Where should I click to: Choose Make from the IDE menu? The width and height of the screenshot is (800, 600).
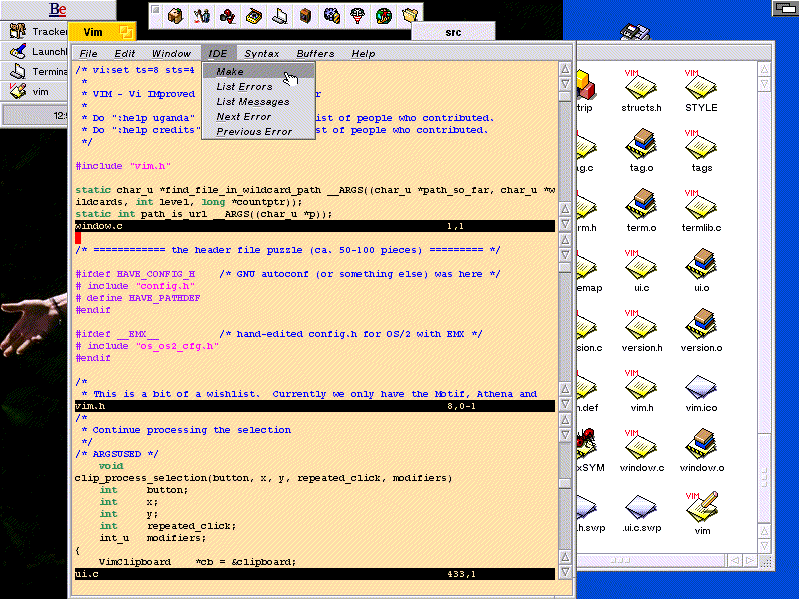click(230, 72)
